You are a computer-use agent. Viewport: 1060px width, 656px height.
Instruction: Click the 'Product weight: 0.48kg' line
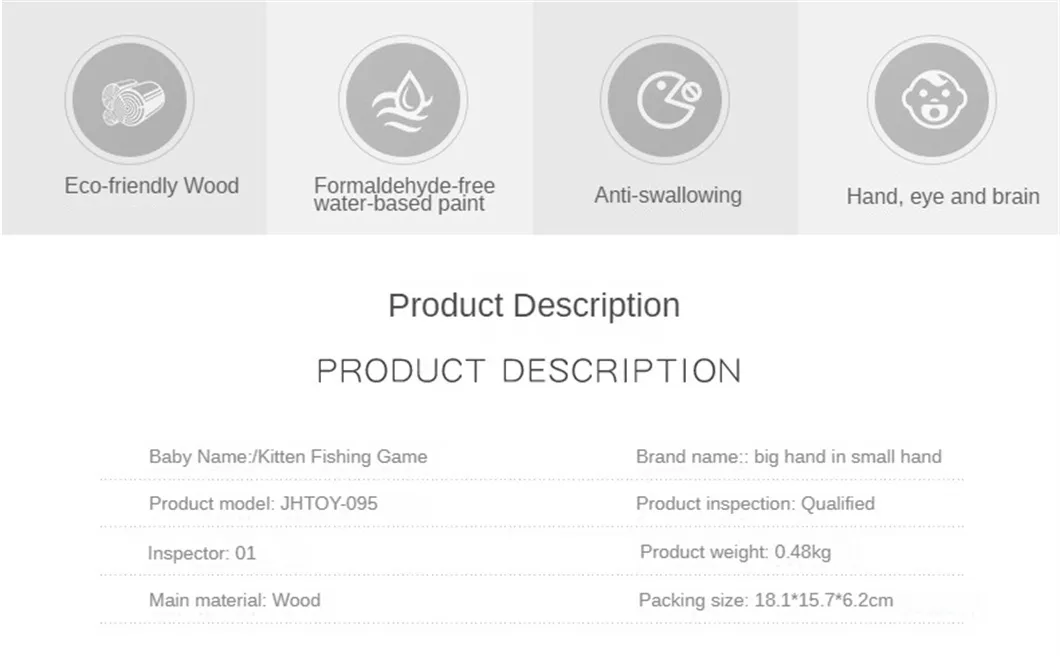[x=735, y=552]
